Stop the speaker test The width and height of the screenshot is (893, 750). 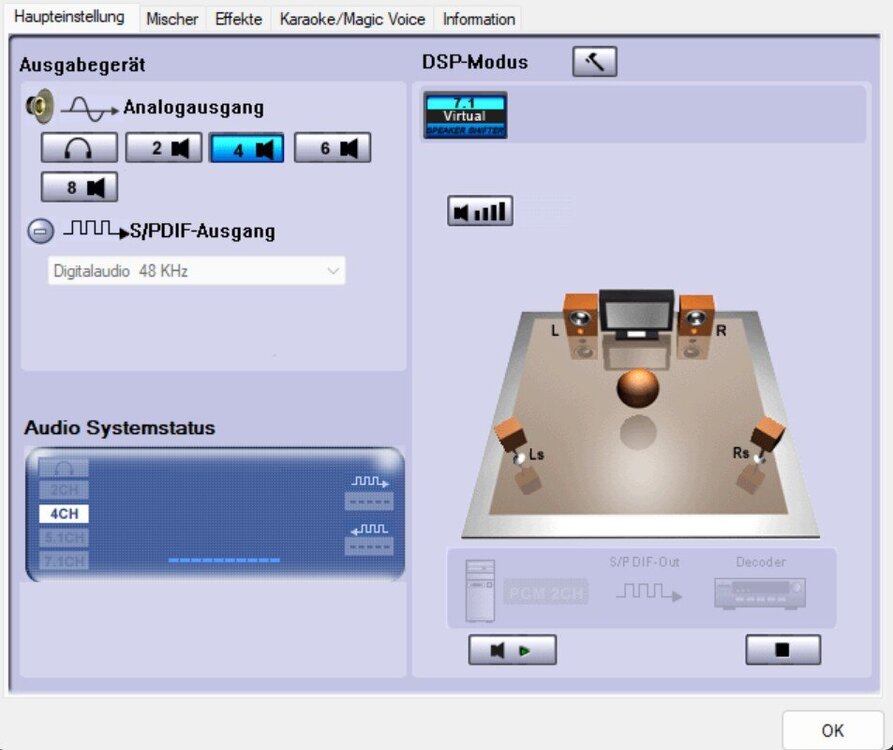click(783, 650)
